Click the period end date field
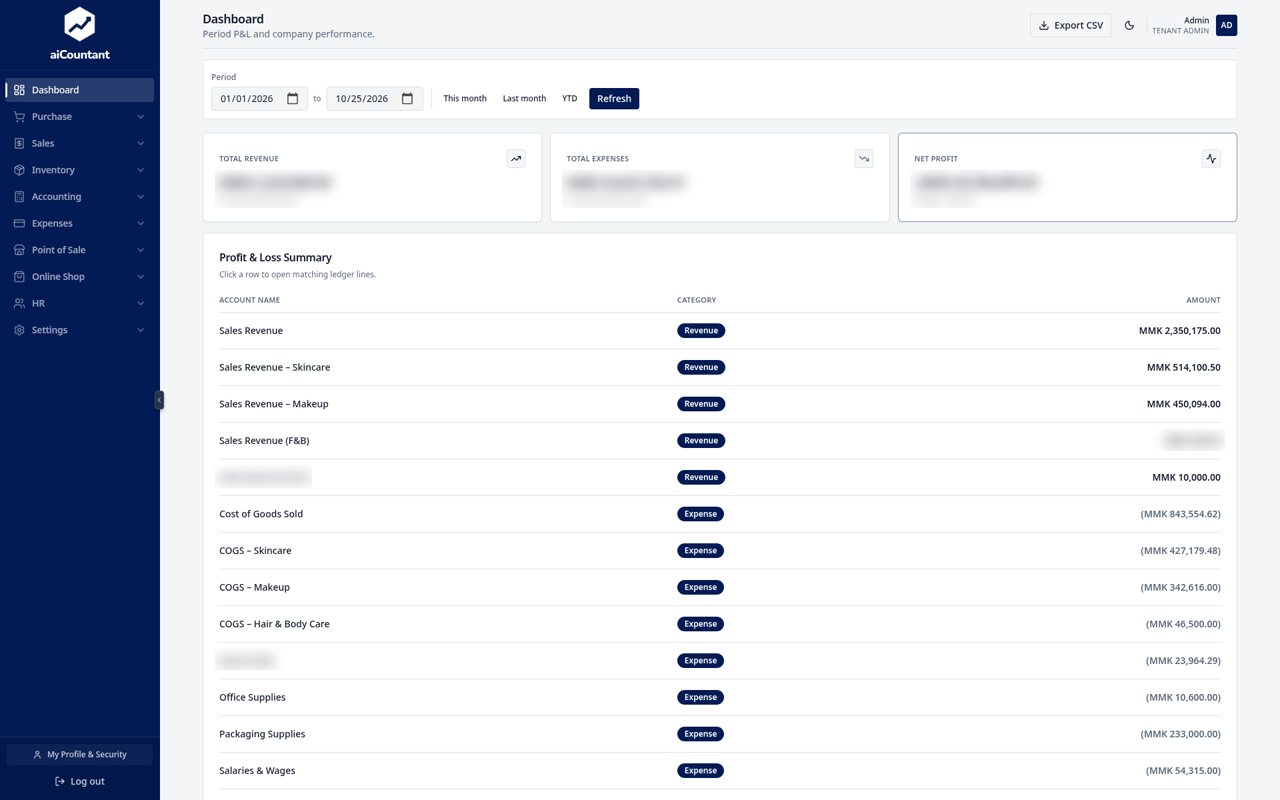 [374, 99]
